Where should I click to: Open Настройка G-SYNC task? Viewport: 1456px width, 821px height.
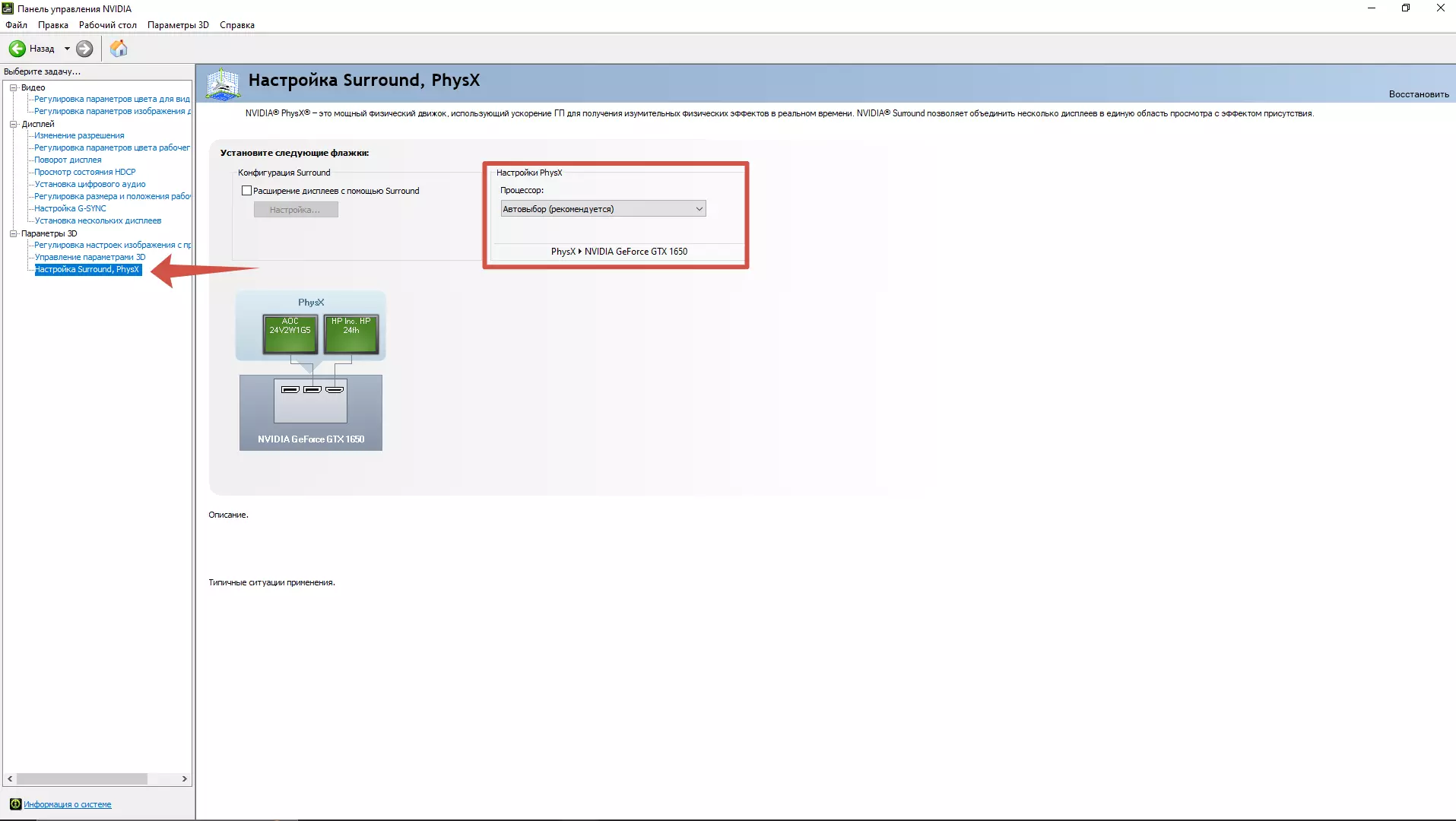tap(70, 208)
